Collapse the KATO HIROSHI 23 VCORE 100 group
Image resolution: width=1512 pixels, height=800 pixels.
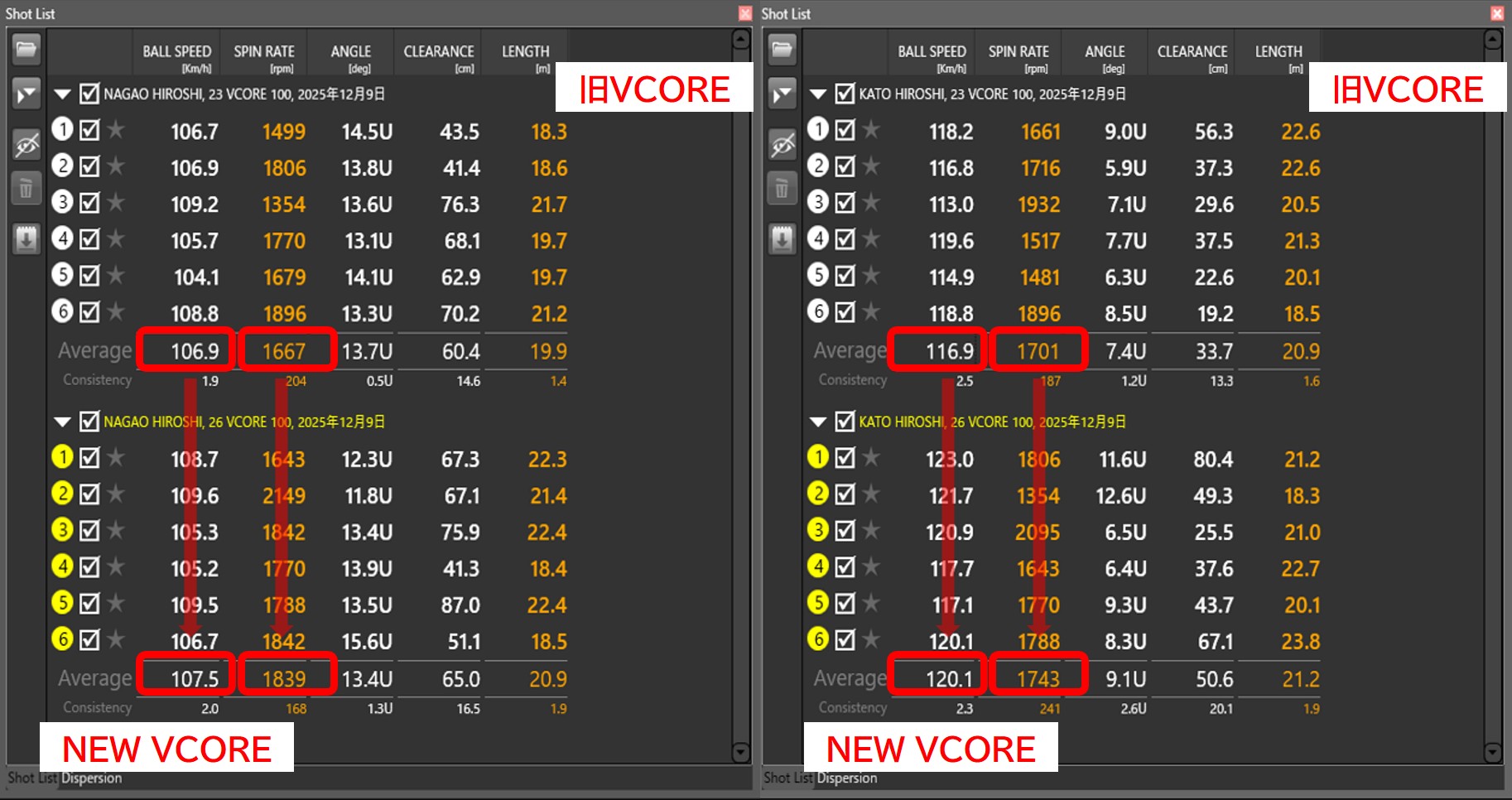click(x=817, y=94)
